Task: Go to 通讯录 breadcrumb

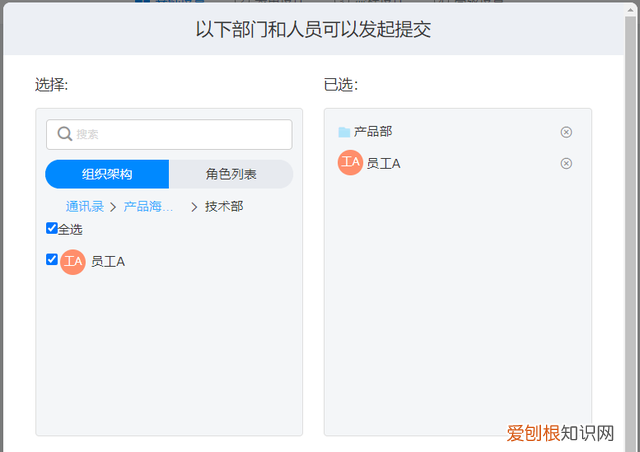Action: coord(85,206)
